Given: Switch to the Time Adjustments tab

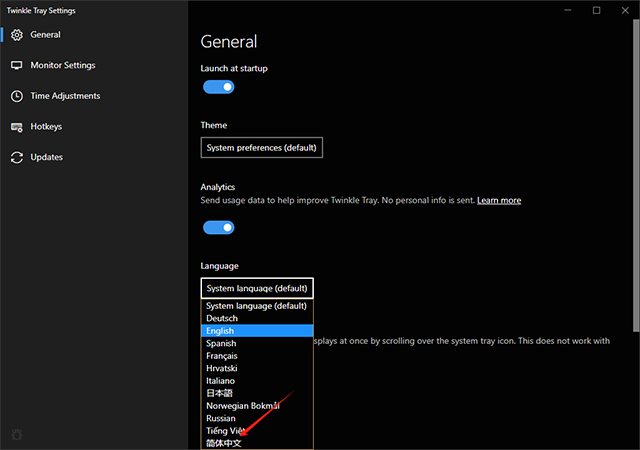Looking at the screenshot, I should pyautogui.click(x=65, y=97).
